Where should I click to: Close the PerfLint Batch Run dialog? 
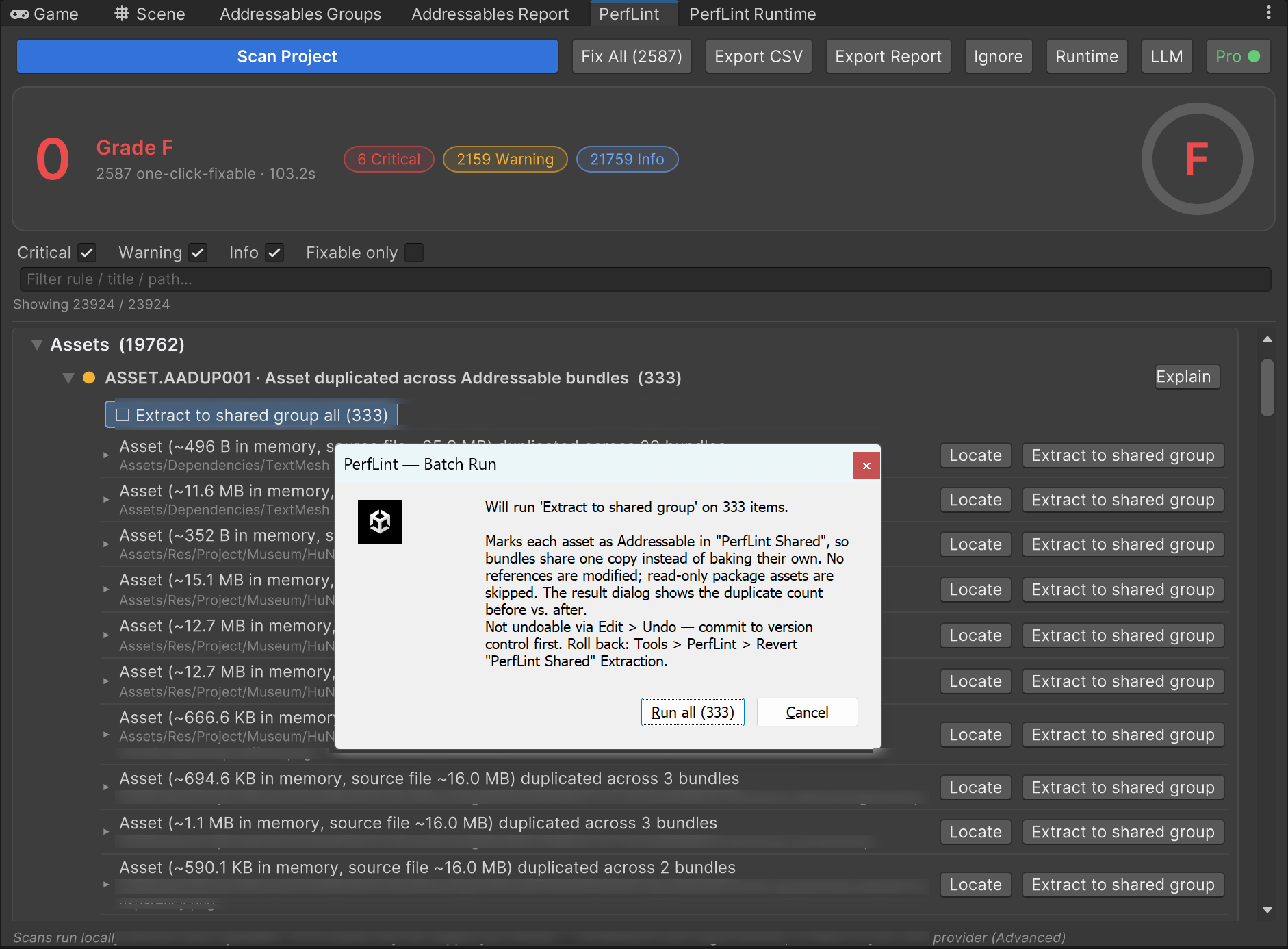coord(866,466)
